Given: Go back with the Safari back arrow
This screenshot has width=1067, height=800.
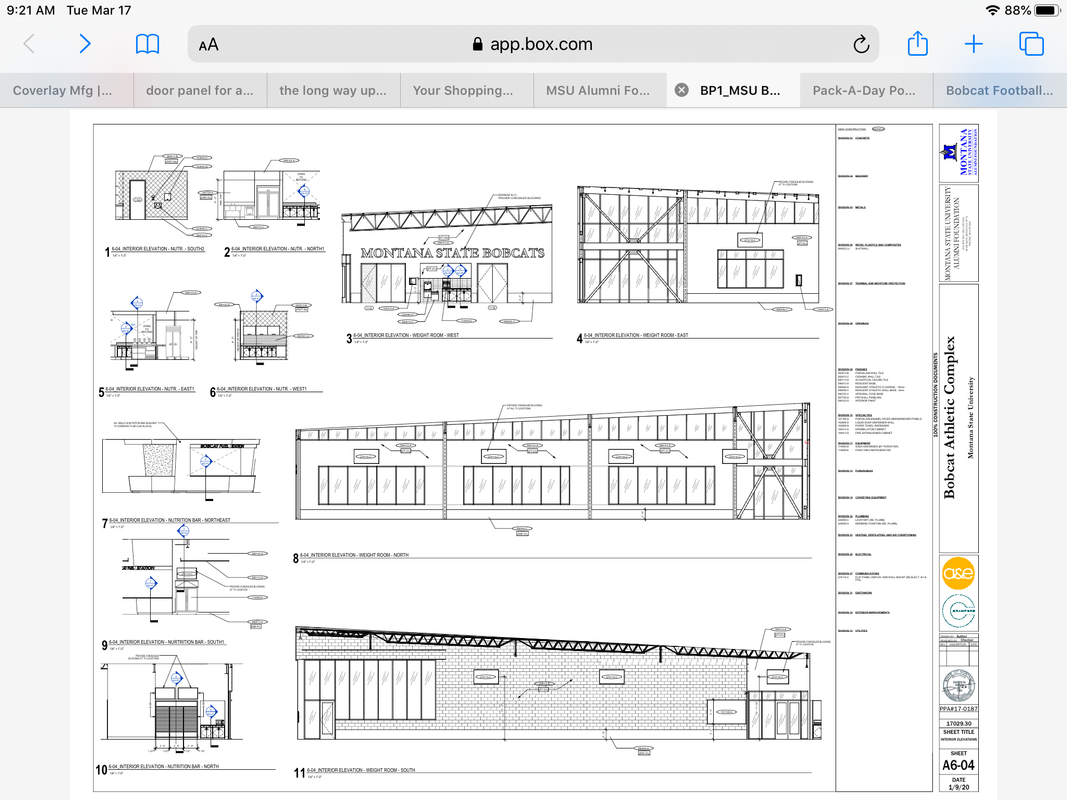Looking at the screenshot, I should click(x=29, y=44).
